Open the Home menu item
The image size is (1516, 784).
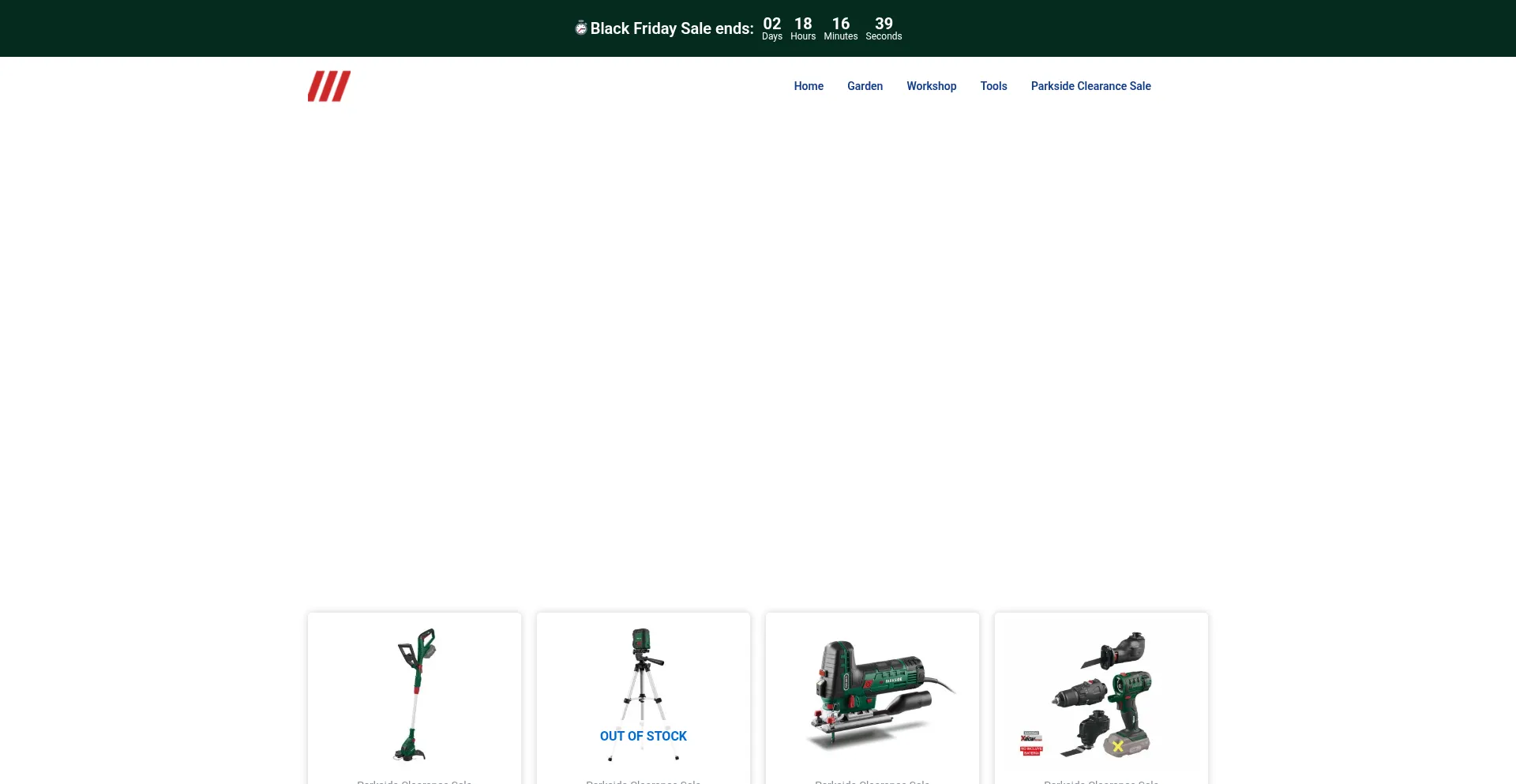click(808, 86)
